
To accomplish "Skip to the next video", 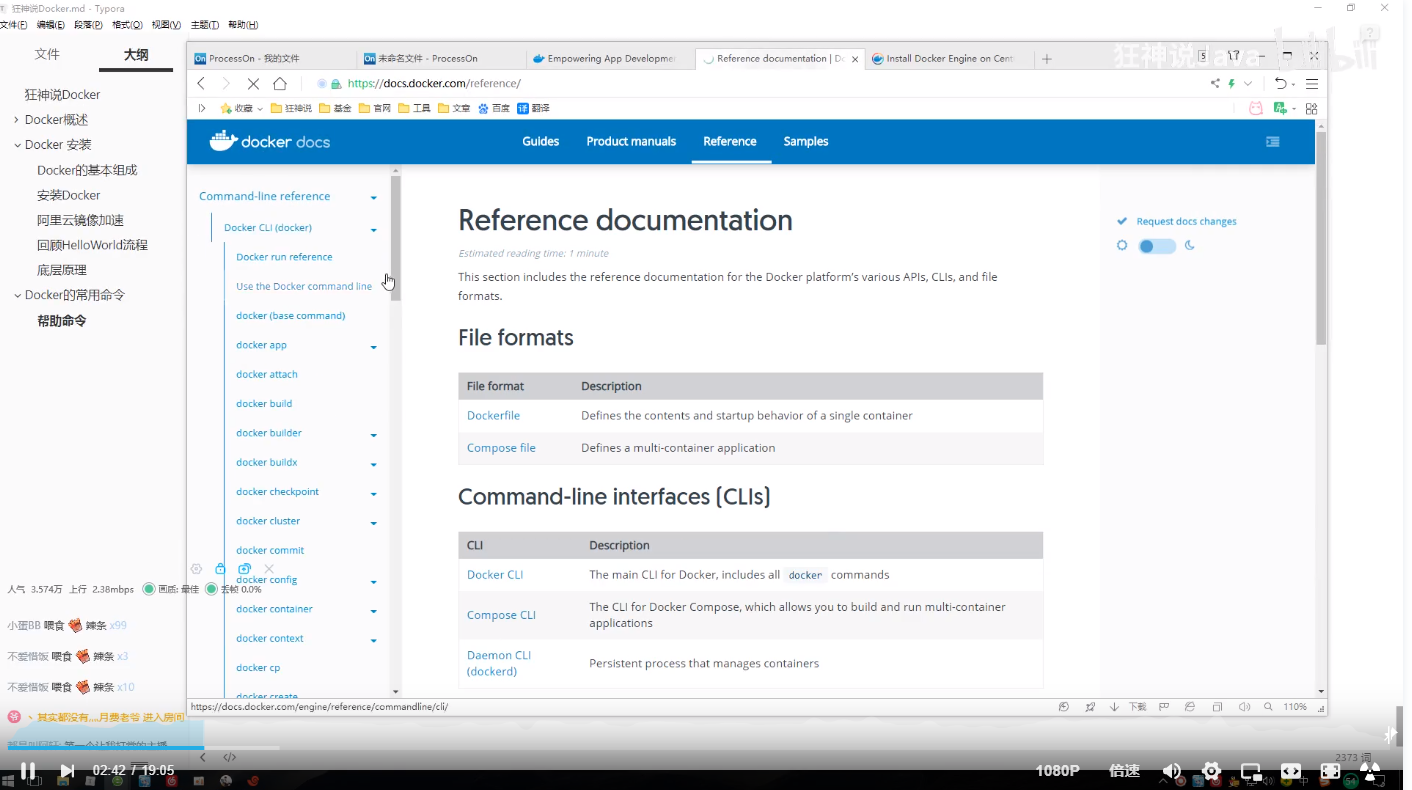I will coord(67,771).
